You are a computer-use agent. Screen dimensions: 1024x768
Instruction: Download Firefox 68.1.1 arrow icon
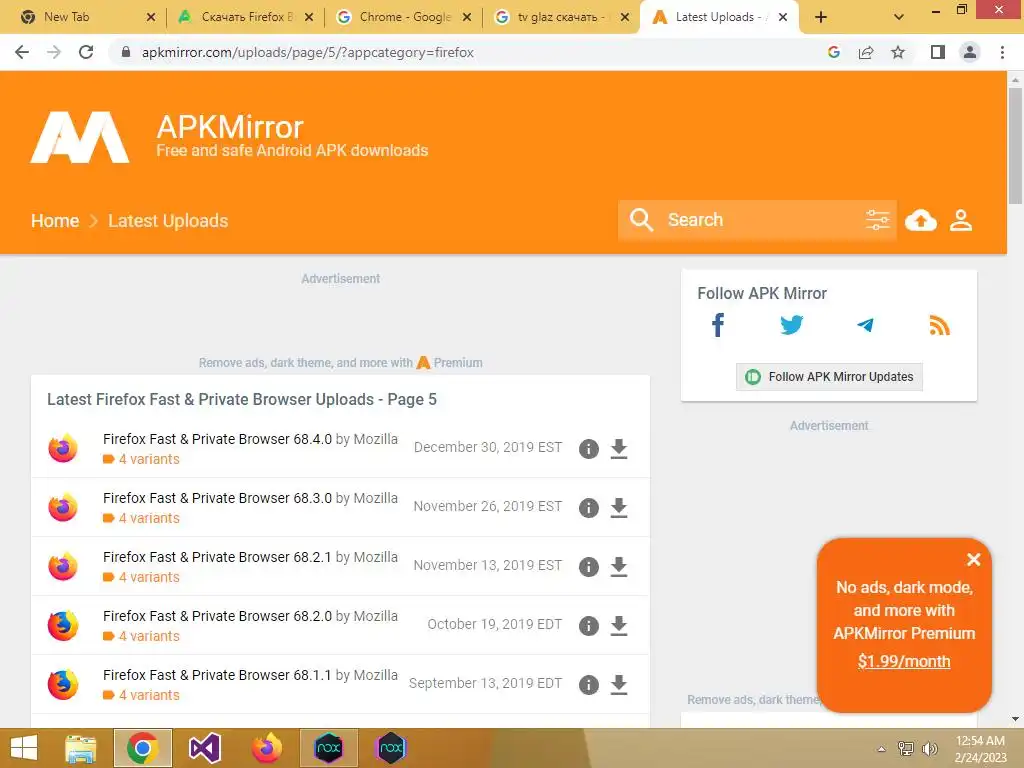tap(618, 684)
